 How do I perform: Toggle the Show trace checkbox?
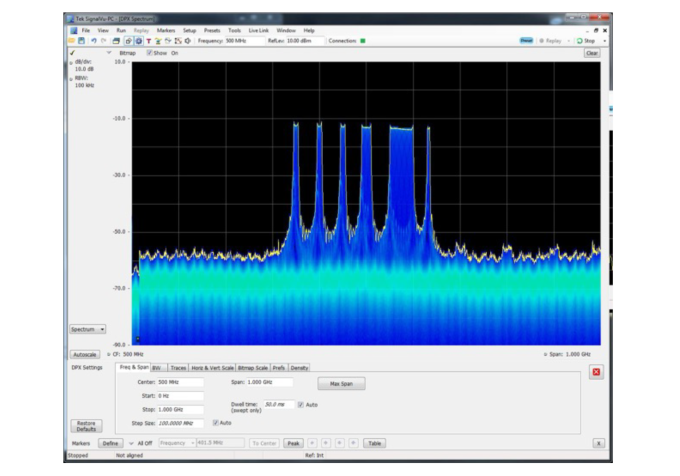(151, 53)
